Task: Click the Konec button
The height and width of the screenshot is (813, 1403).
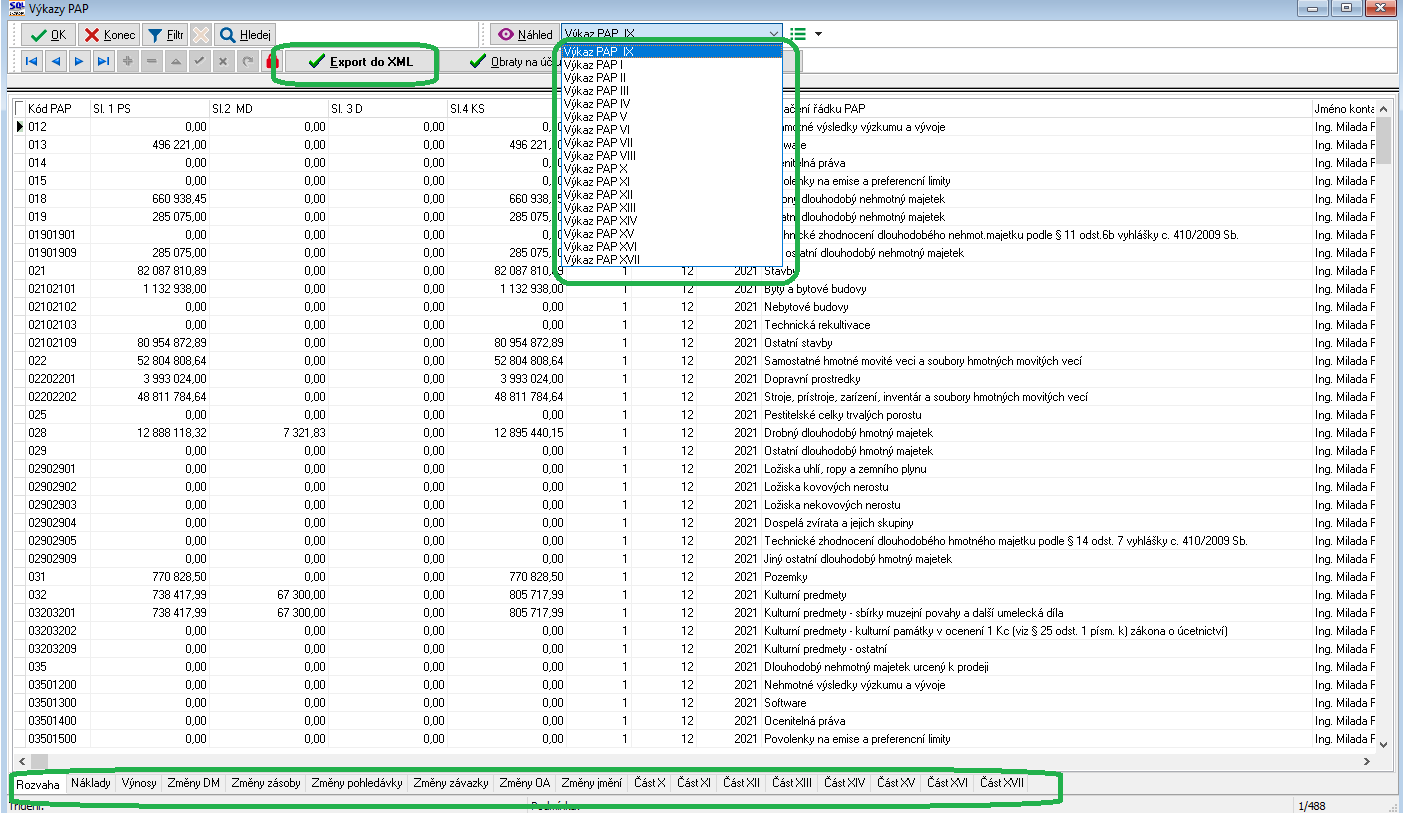Action: coord(109,35)
